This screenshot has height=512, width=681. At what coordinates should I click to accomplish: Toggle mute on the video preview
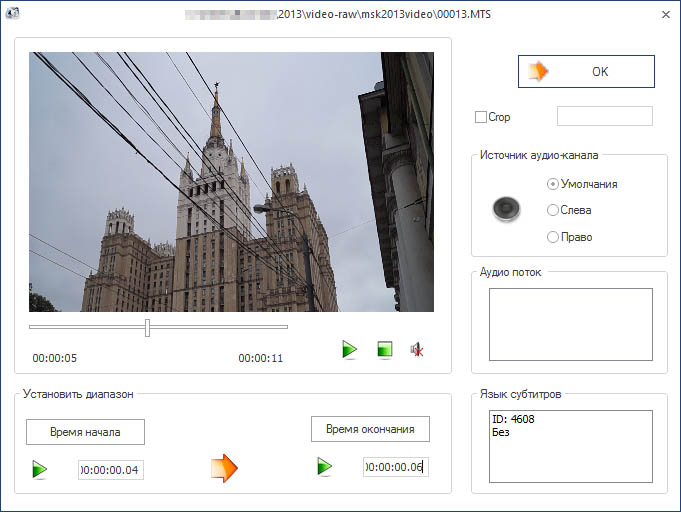[417, 349]
